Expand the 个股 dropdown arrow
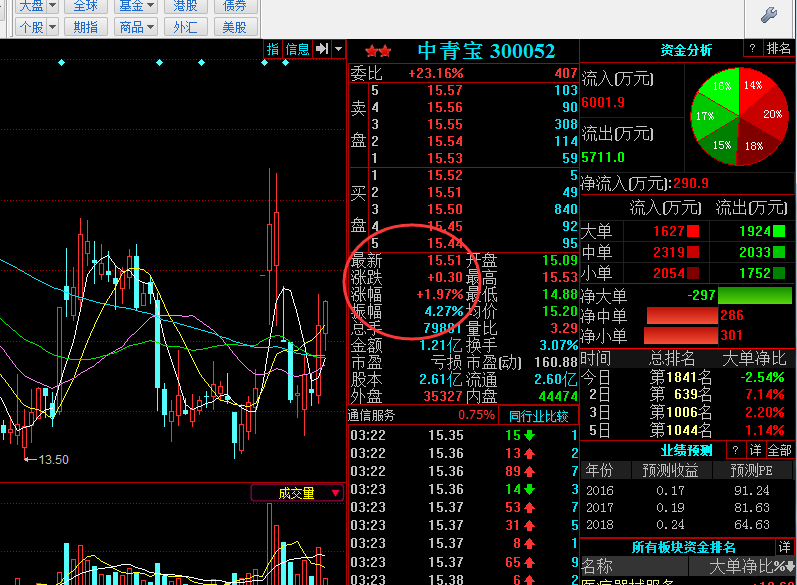Screen dimensions: 797x585 pyautogui.click(x=52, y=26)
